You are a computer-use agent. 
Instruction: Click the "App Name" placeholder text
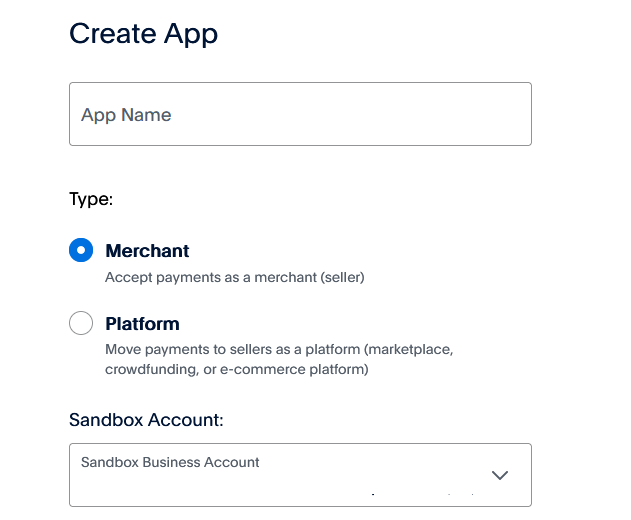126,115
